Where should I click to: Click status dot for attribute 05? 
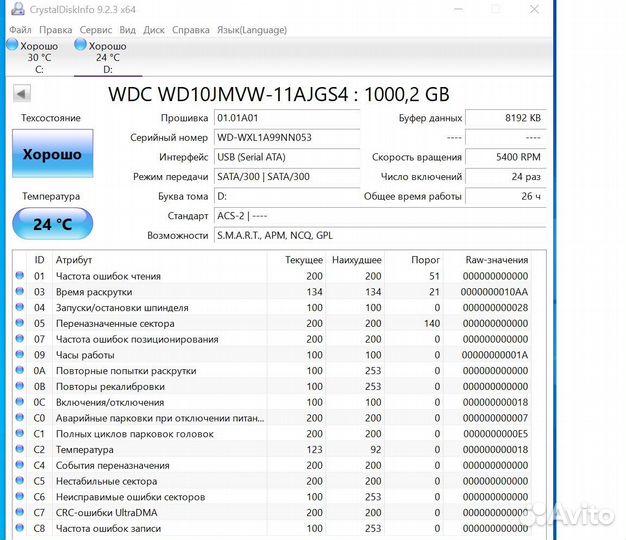(x=20, y=322)
